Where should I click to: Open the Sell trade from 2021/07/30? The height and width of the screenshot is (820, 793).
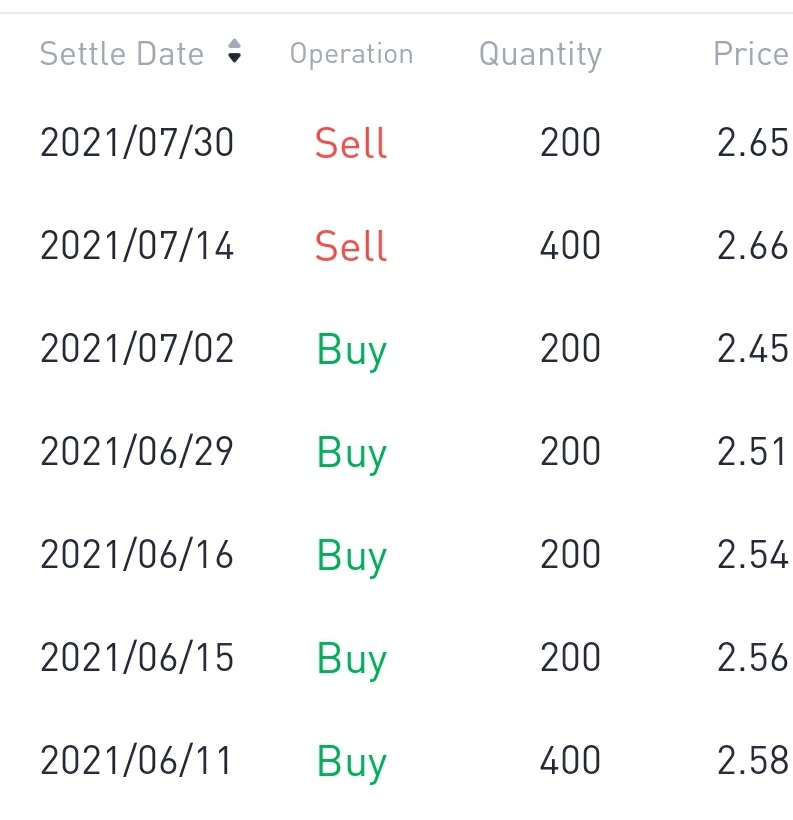point(350,143)
